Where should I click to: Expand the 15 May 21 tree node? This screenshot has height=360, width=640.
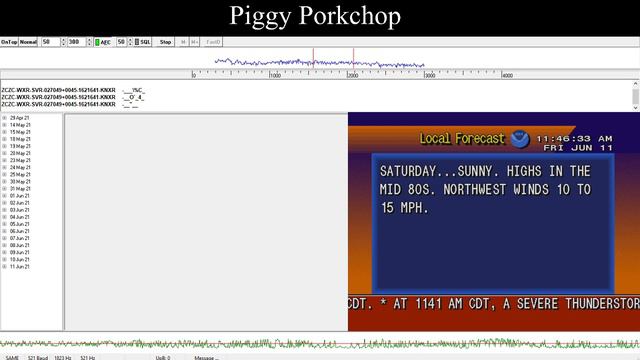point(4,132)
